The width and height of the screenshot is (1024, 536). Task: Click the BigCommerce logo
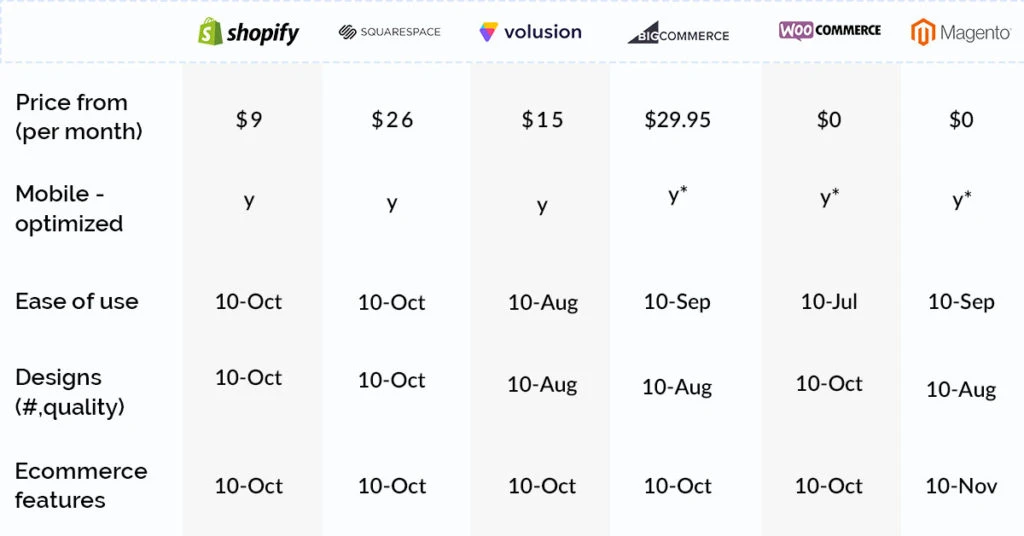point(679,33)
